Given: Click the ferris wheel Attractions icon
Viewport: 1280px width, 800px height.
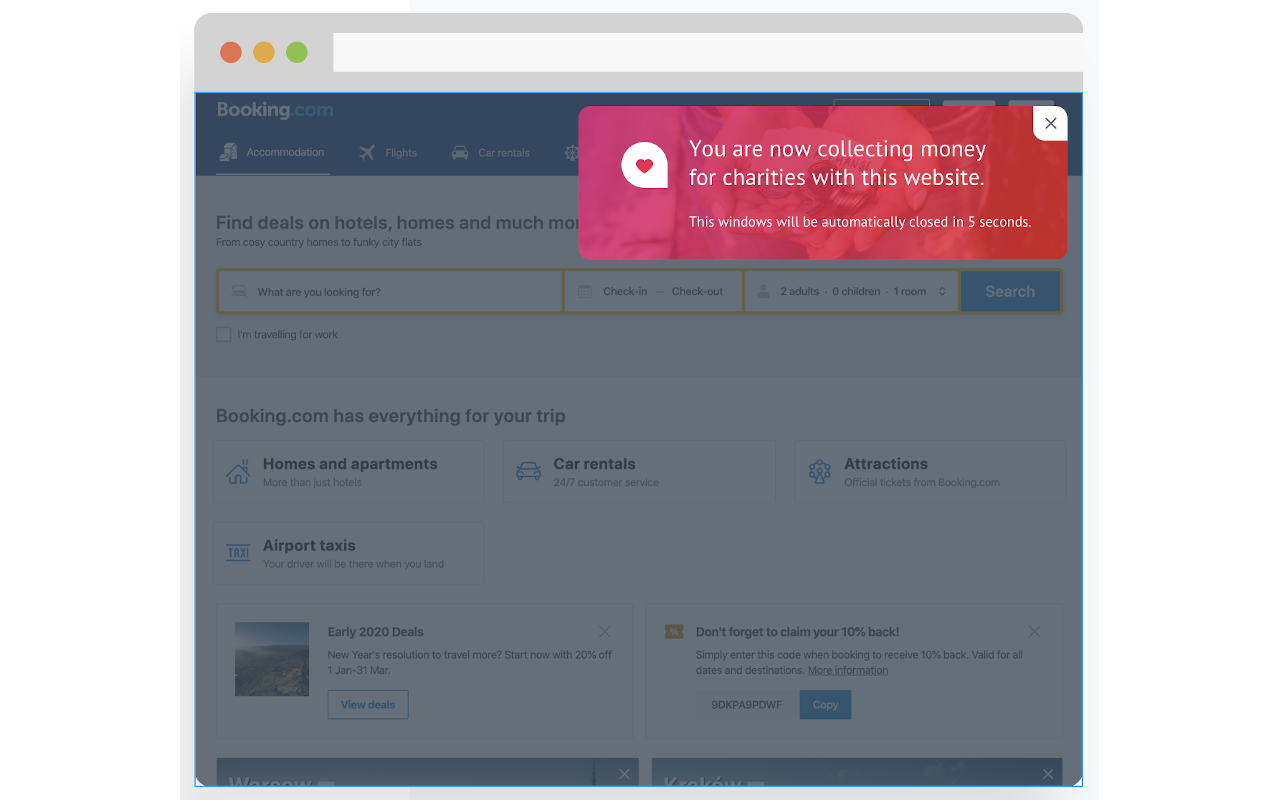Looking at the screenshot, I should click(820, 472).
